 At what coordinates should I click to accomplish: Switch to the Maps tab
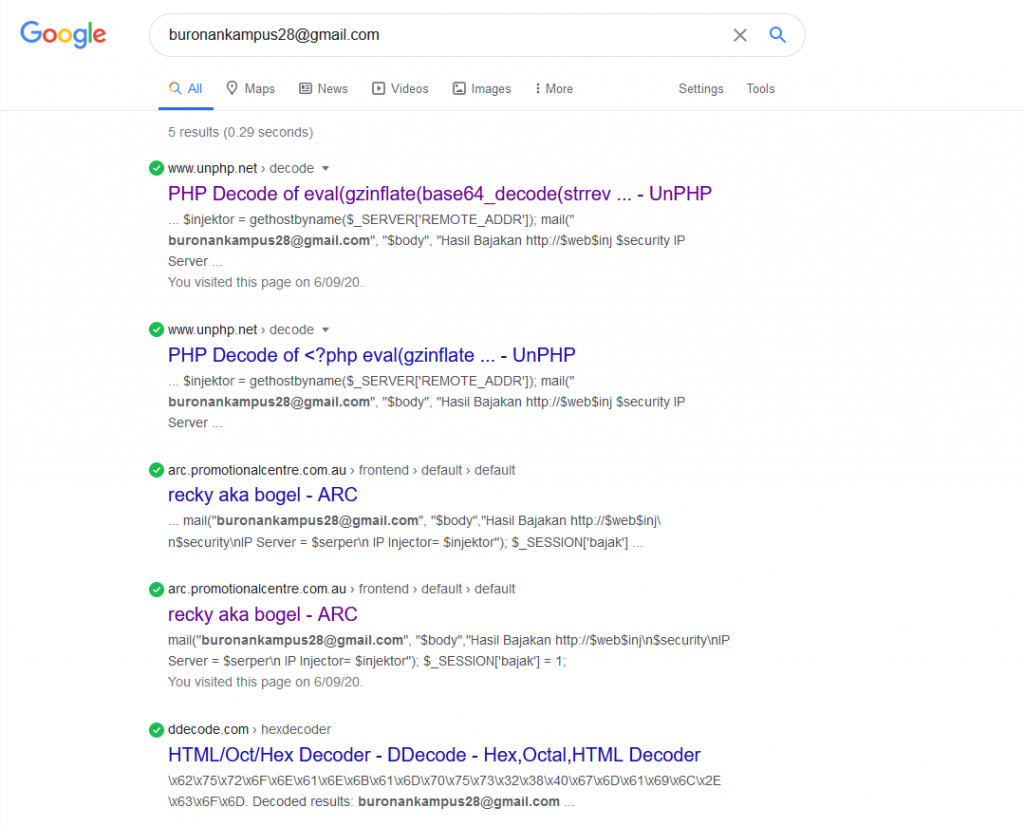(251, 89)
